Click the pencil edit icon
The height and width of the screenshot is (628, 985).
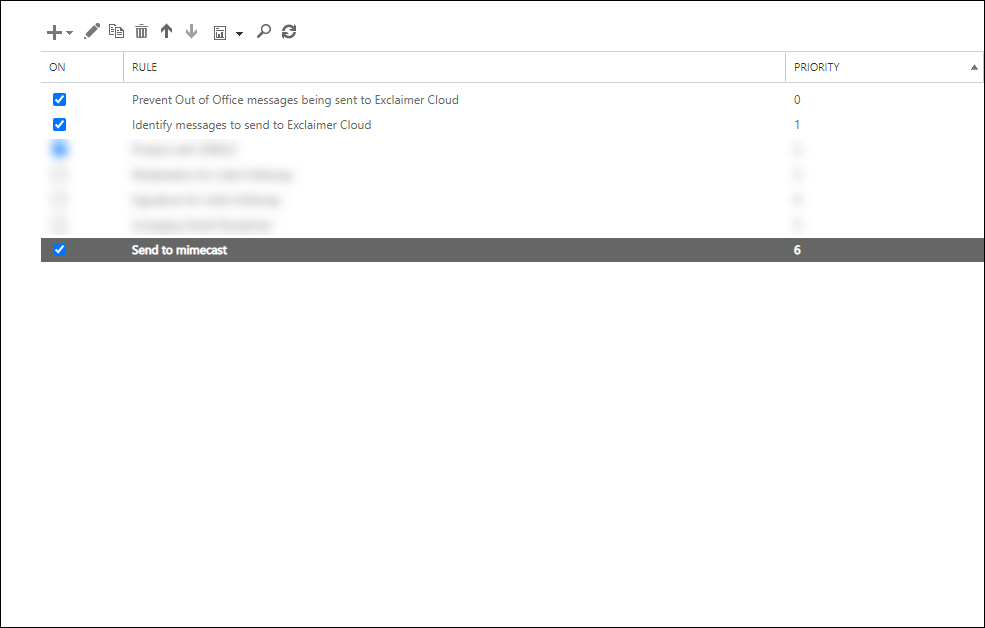(92, 32)
